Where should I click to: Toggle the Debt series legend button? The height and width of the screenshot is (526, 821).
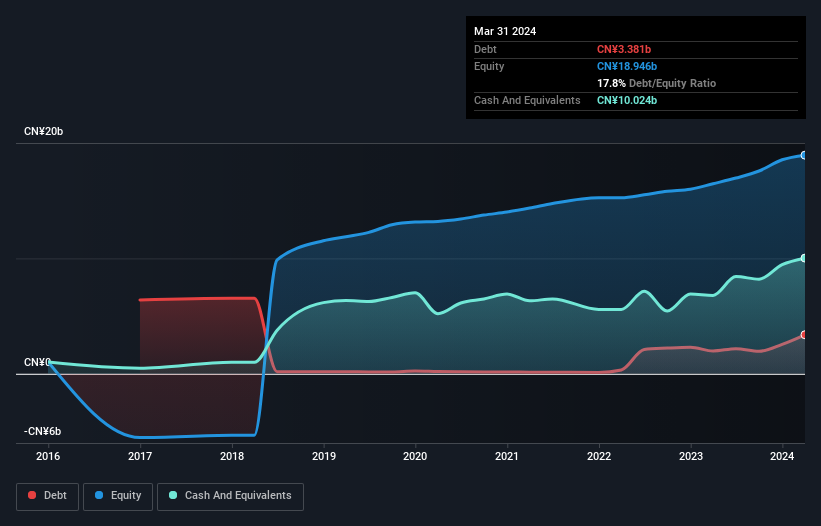pos(48,496)
